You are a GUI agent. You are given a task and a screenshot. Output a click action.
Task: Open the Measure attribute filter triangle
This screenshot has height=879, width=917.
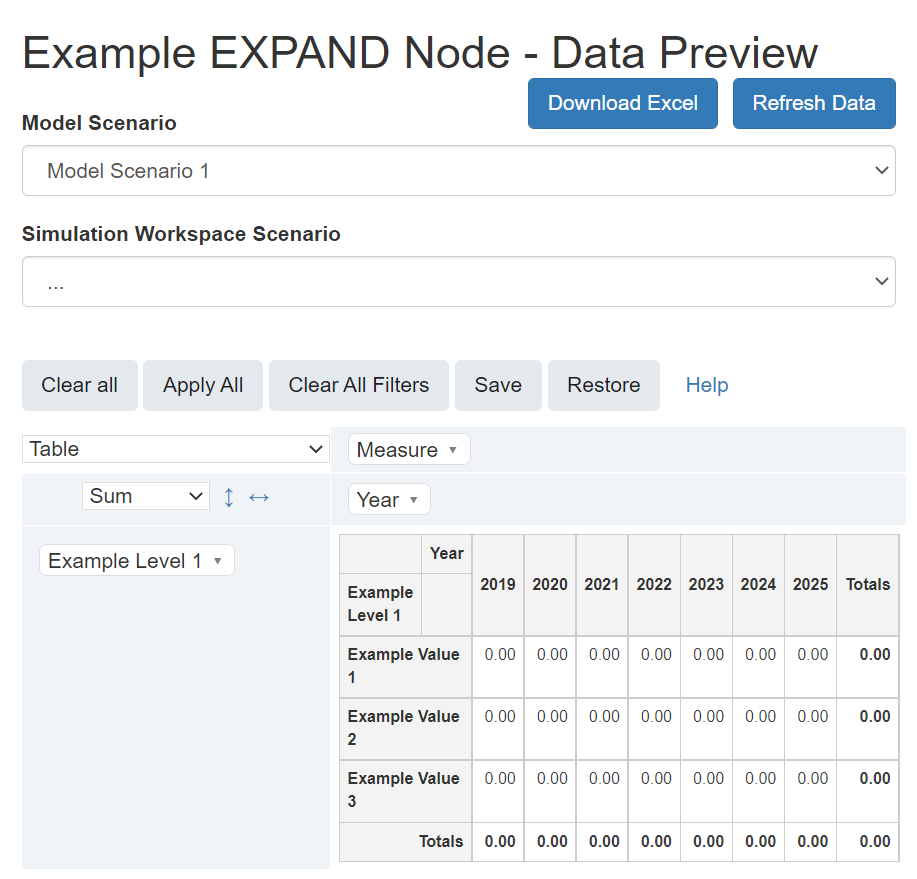click(453, 450)
